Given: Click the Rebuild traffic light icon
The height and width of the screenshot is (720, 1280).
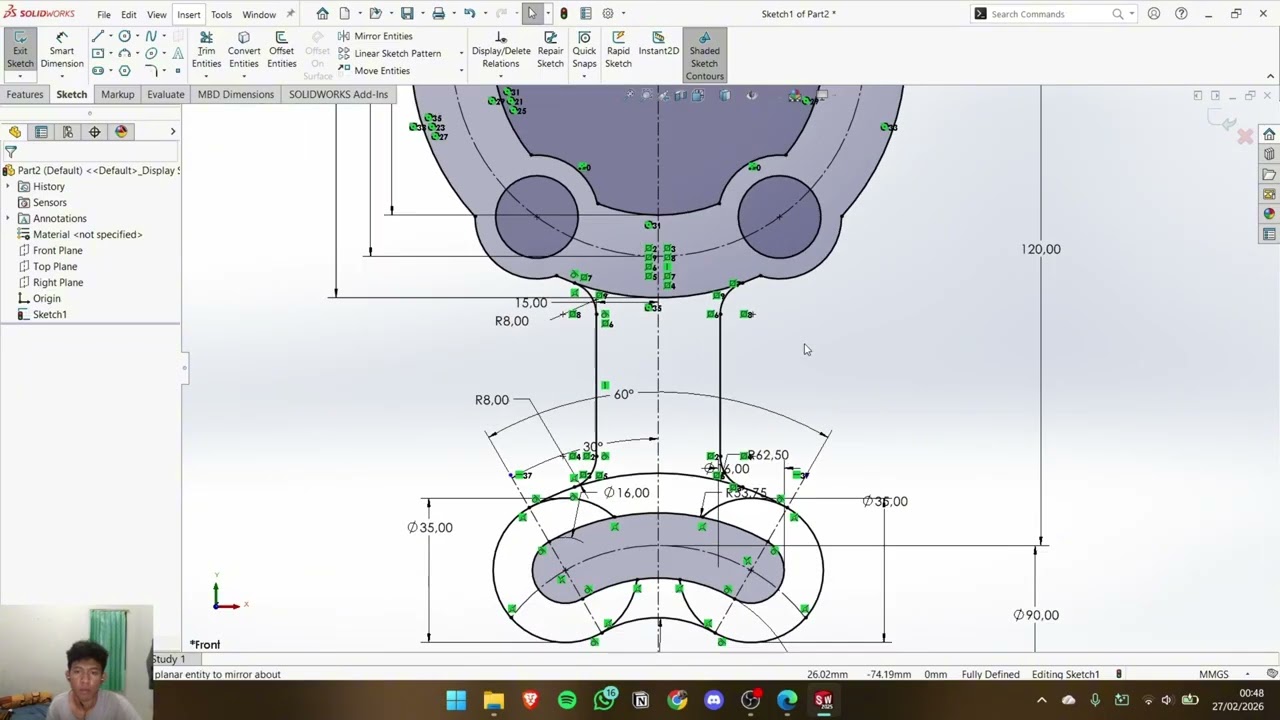Looking at the screenshot, I should pos(564,14).
